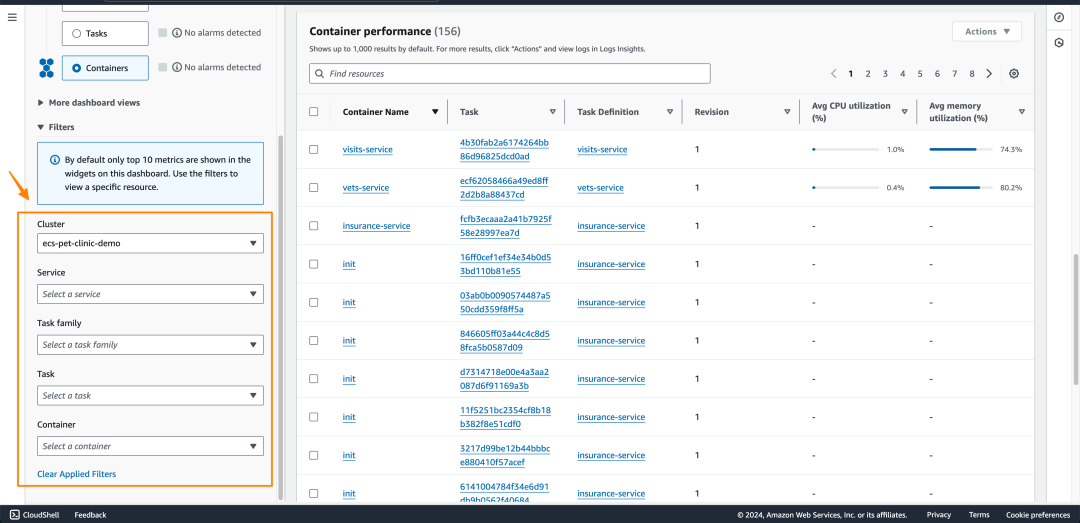Open the clock icon in right rail
This screenshot has height=523, width=1080.
coord(1059,43)
